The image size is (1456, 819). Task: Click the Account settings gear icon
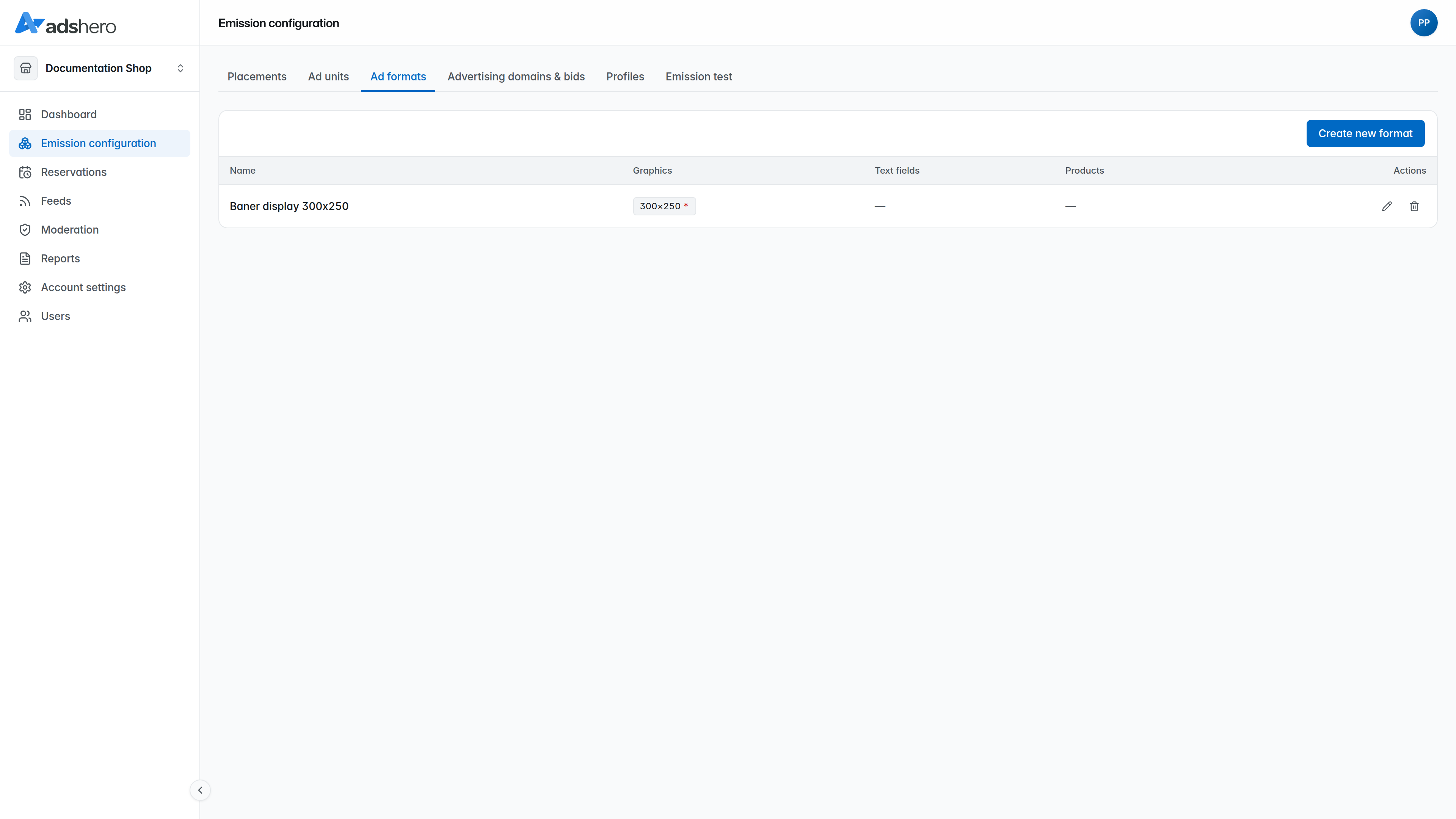[x=25, y=288]
